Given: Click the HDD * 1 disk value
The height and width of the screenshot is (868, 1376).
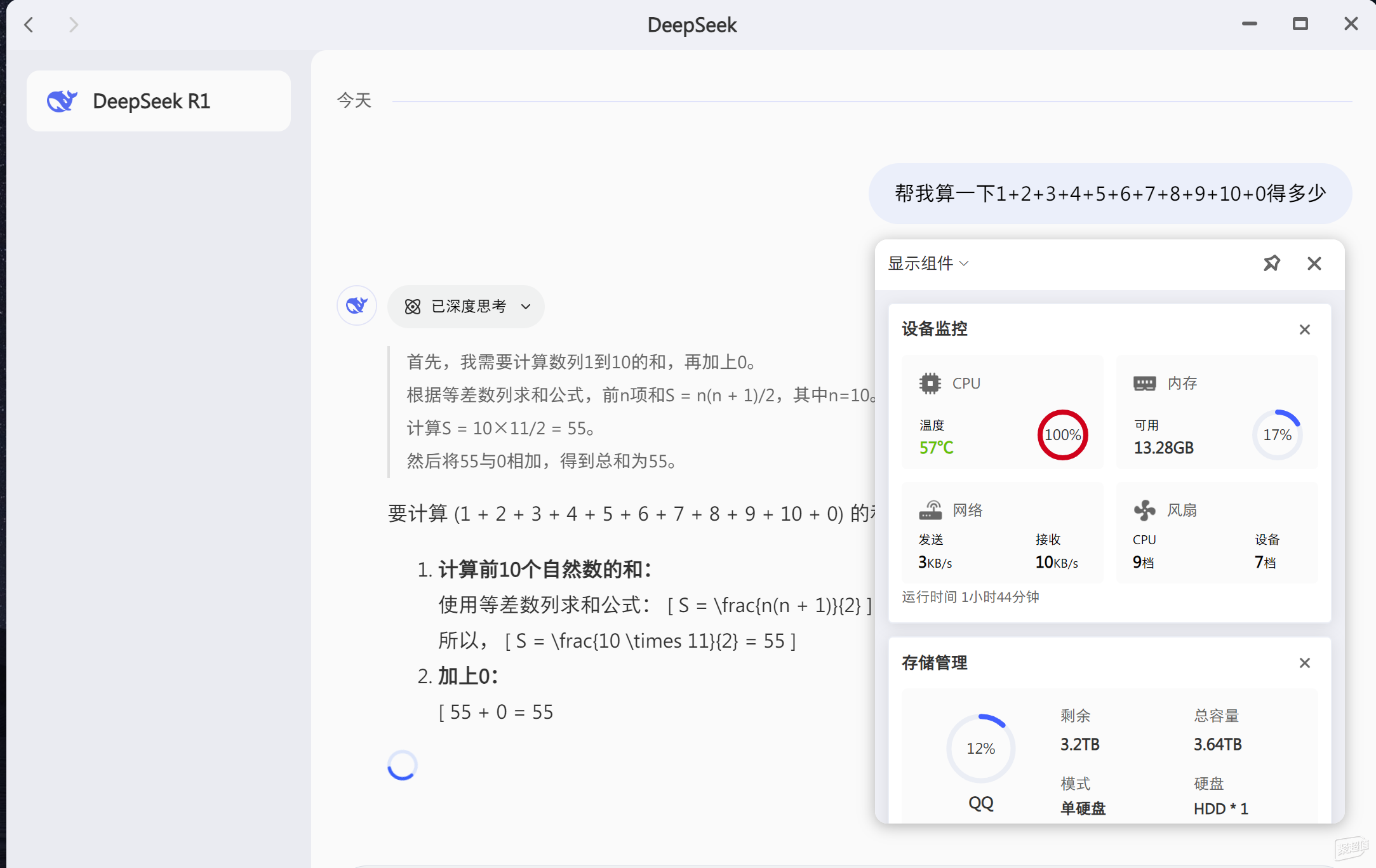Looking at the screenshot, I should (1221, 808).
